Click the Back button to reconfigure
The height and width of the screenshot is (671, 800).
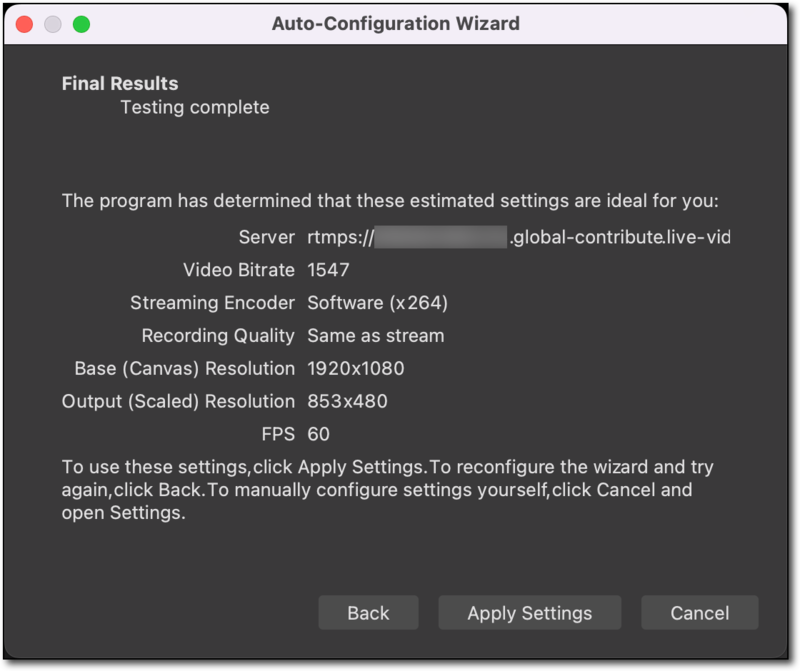pyautogui.click(x=368, y=612)
